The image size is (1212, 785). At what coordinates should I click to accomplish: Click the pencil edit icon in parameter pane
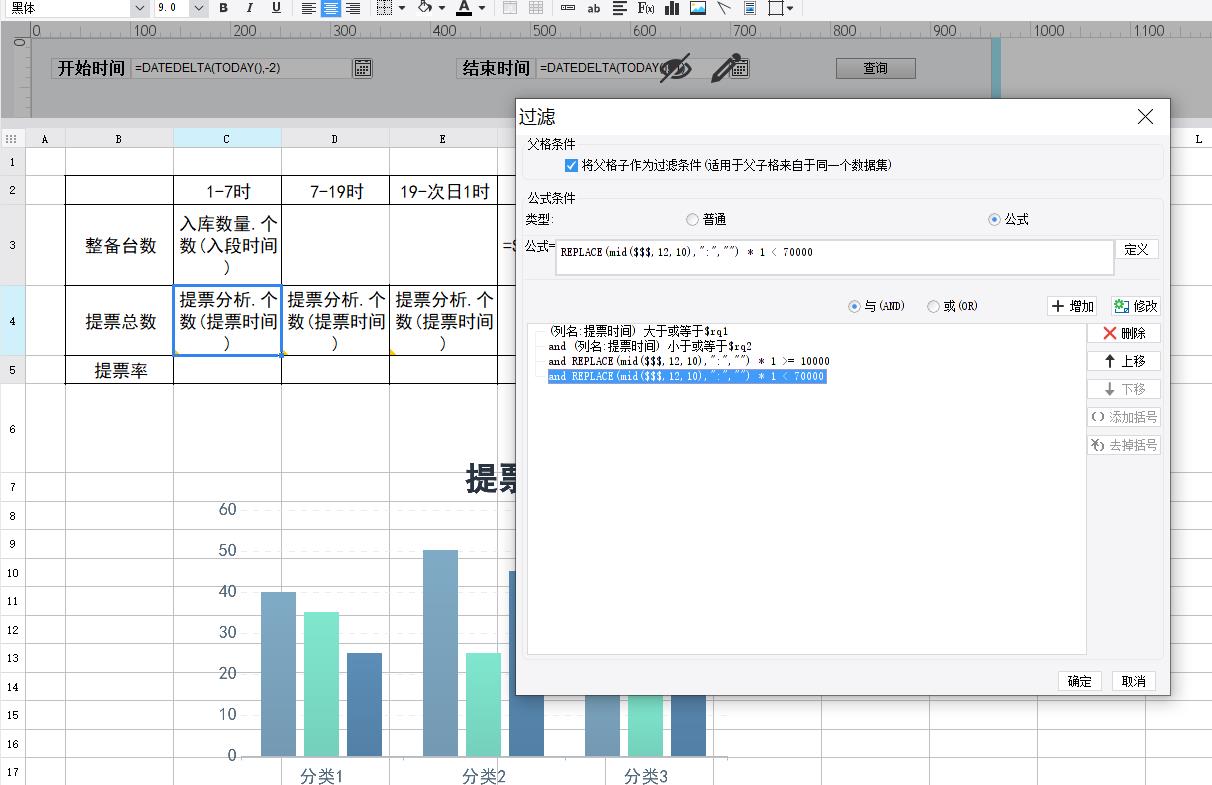(x=727, y=67)
